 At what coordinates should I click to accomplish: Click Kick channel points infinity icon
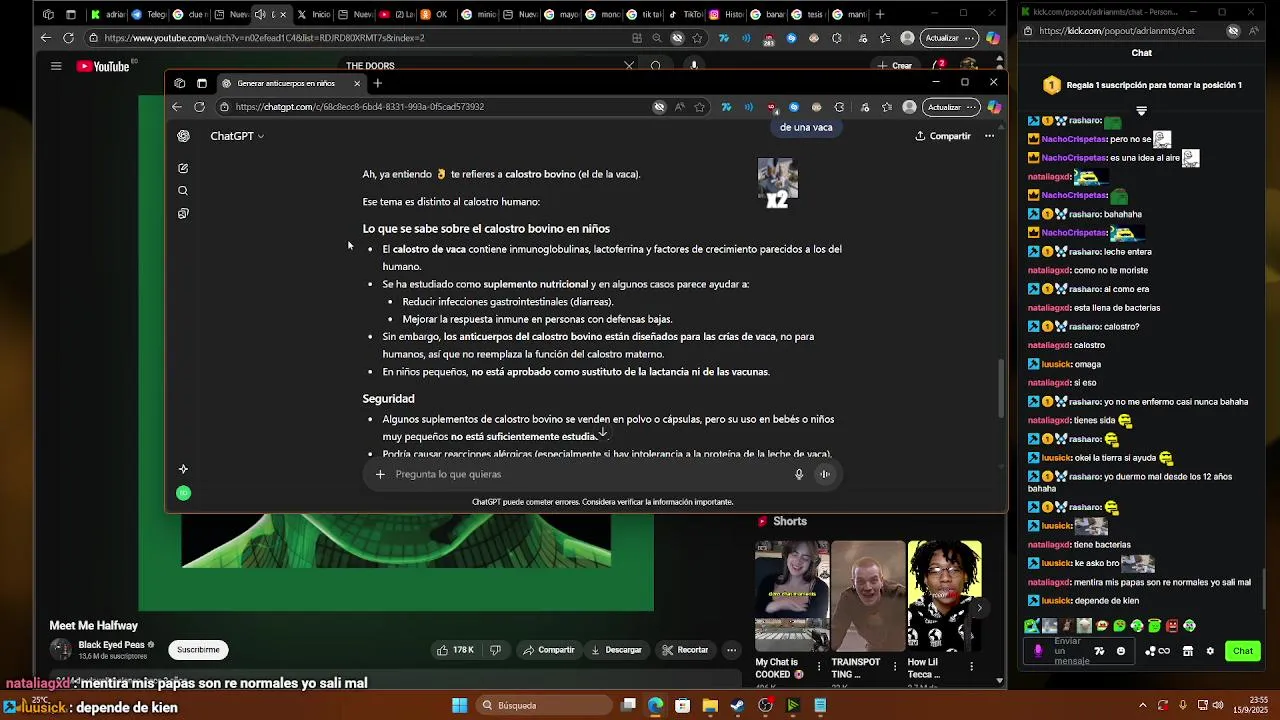pyautogui.click(x=1157, y=651)
